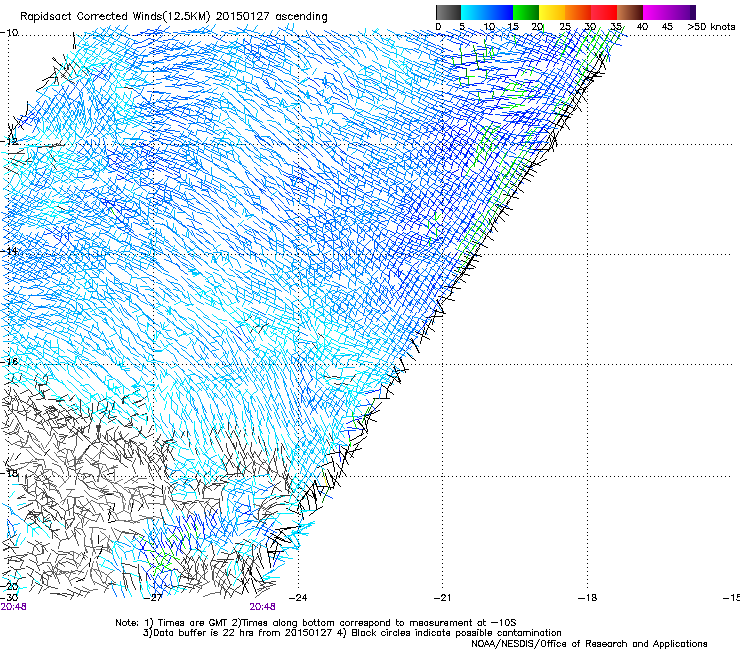Viewport: 740px width, 650px height.
Task: Select the green 15-20 knots legend segment
Action: (x=526, y=12)
